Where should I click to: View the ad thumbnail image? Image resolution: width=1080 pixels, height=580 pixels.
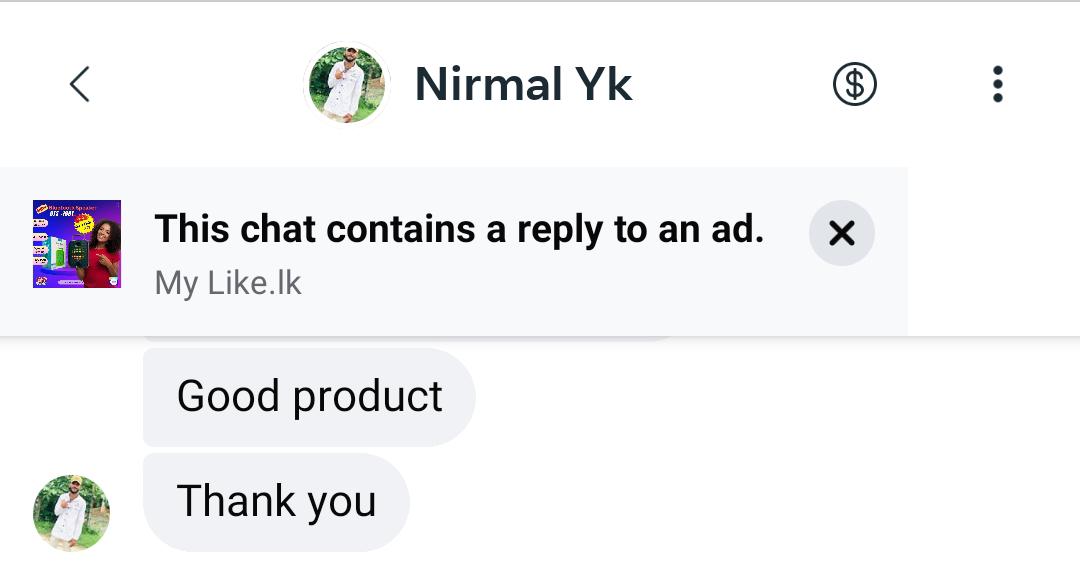(x=77, y=244)
